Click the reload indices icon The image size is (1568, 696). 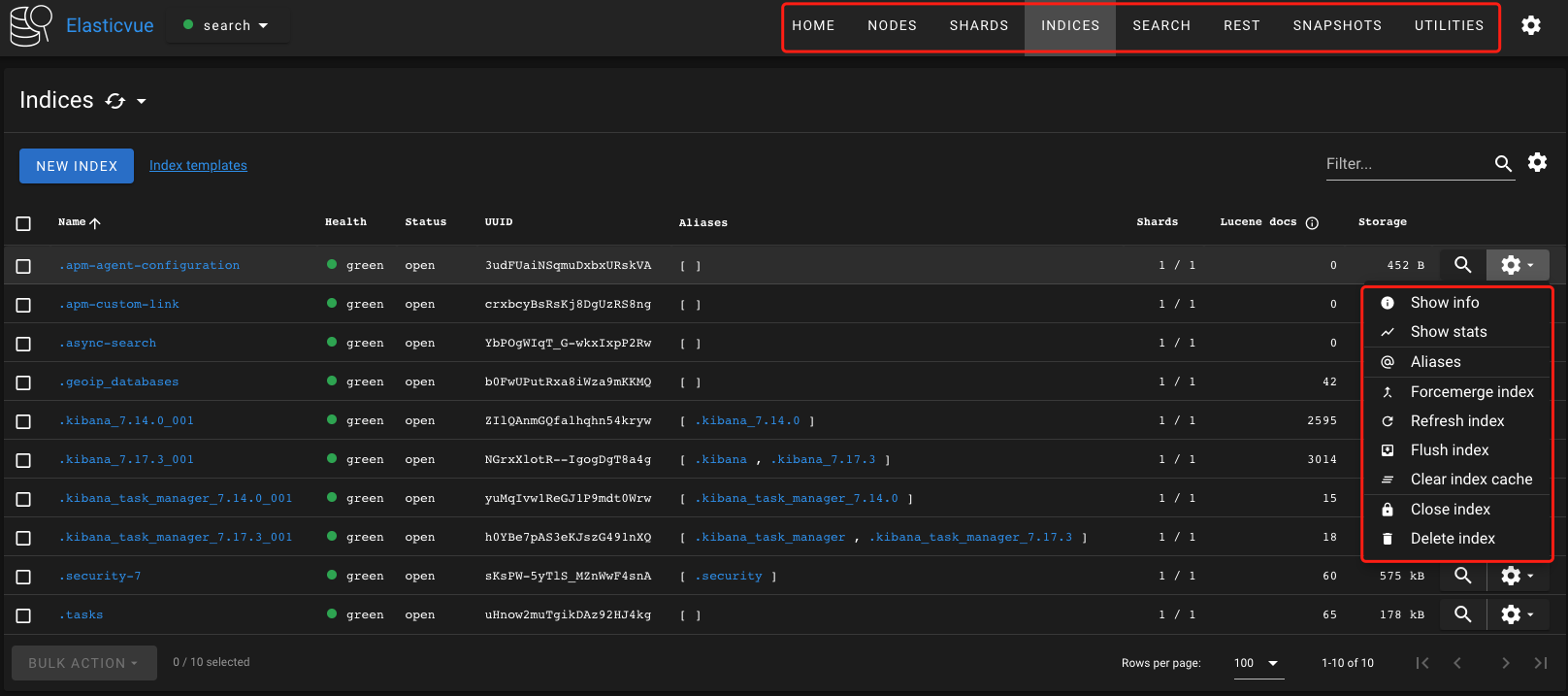click(115, 101)
